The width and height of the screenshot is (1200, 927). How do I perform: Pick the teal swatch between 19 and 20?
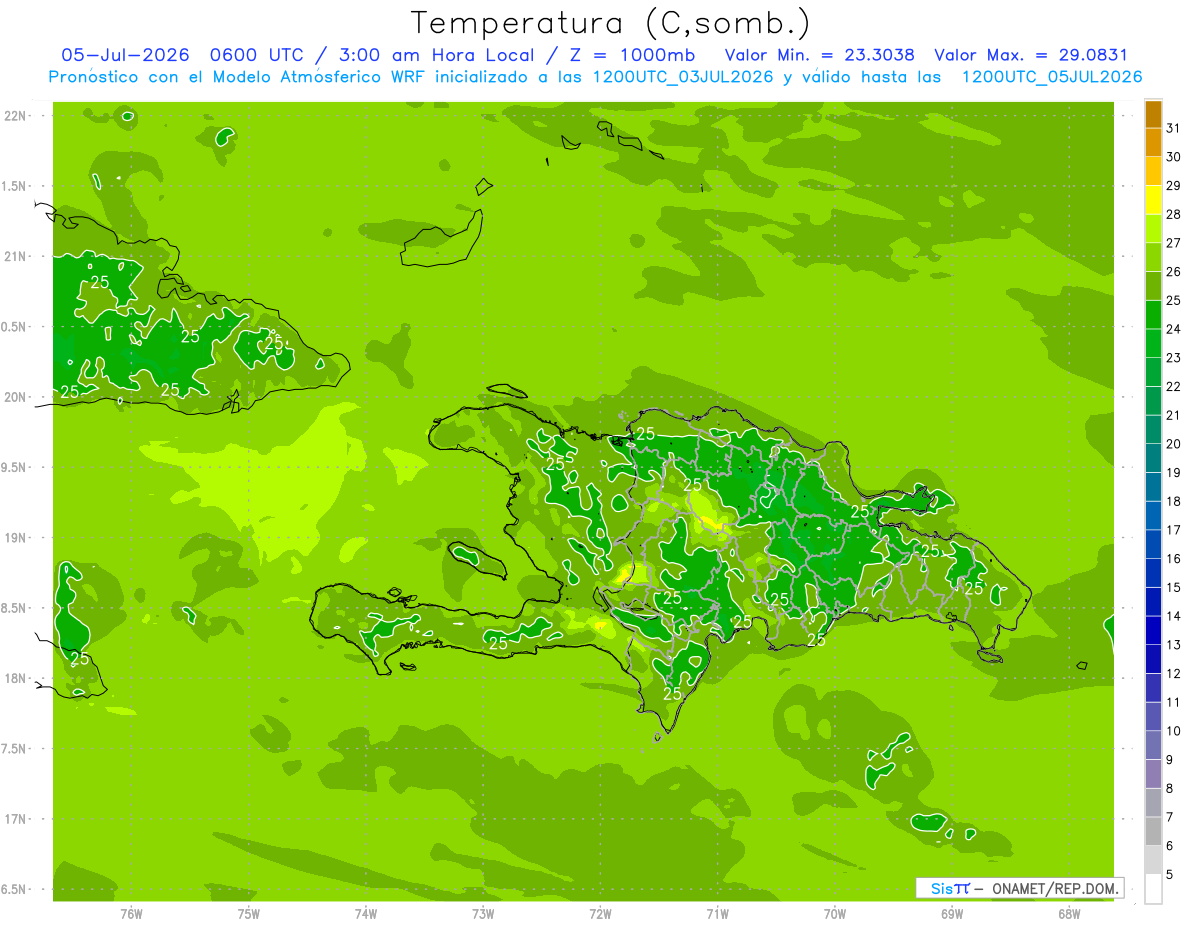pyautogui.click(x=1153, y=458)
